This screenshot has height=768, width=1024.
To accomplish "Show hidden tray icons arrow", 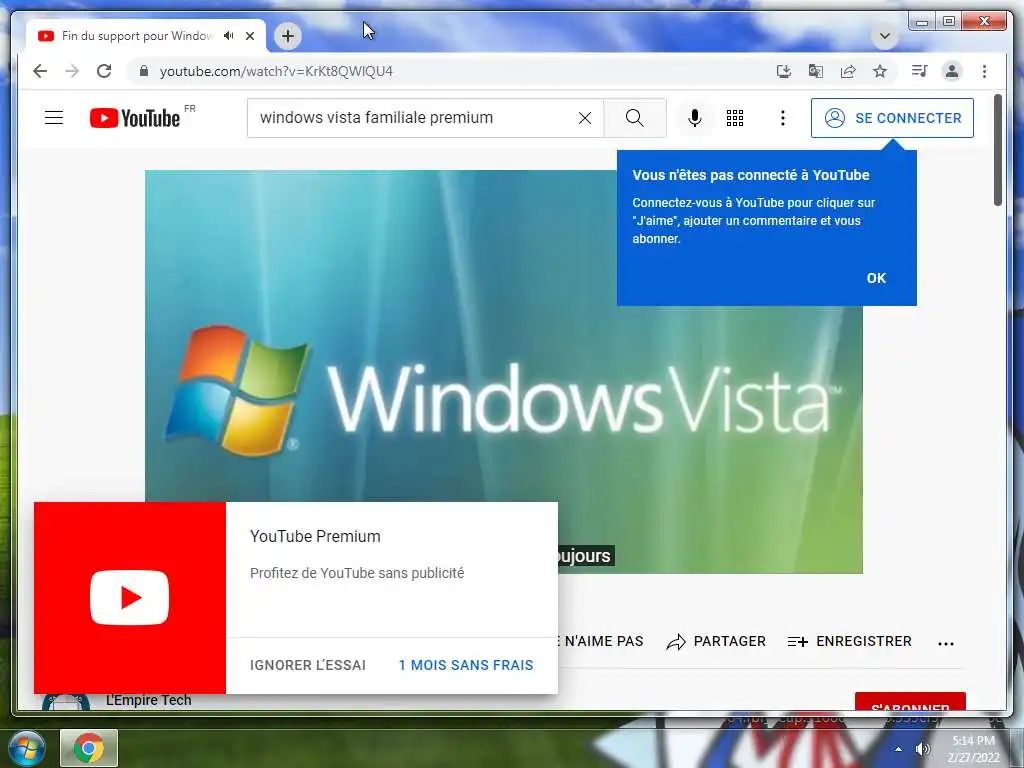I will tap(899, 749).
